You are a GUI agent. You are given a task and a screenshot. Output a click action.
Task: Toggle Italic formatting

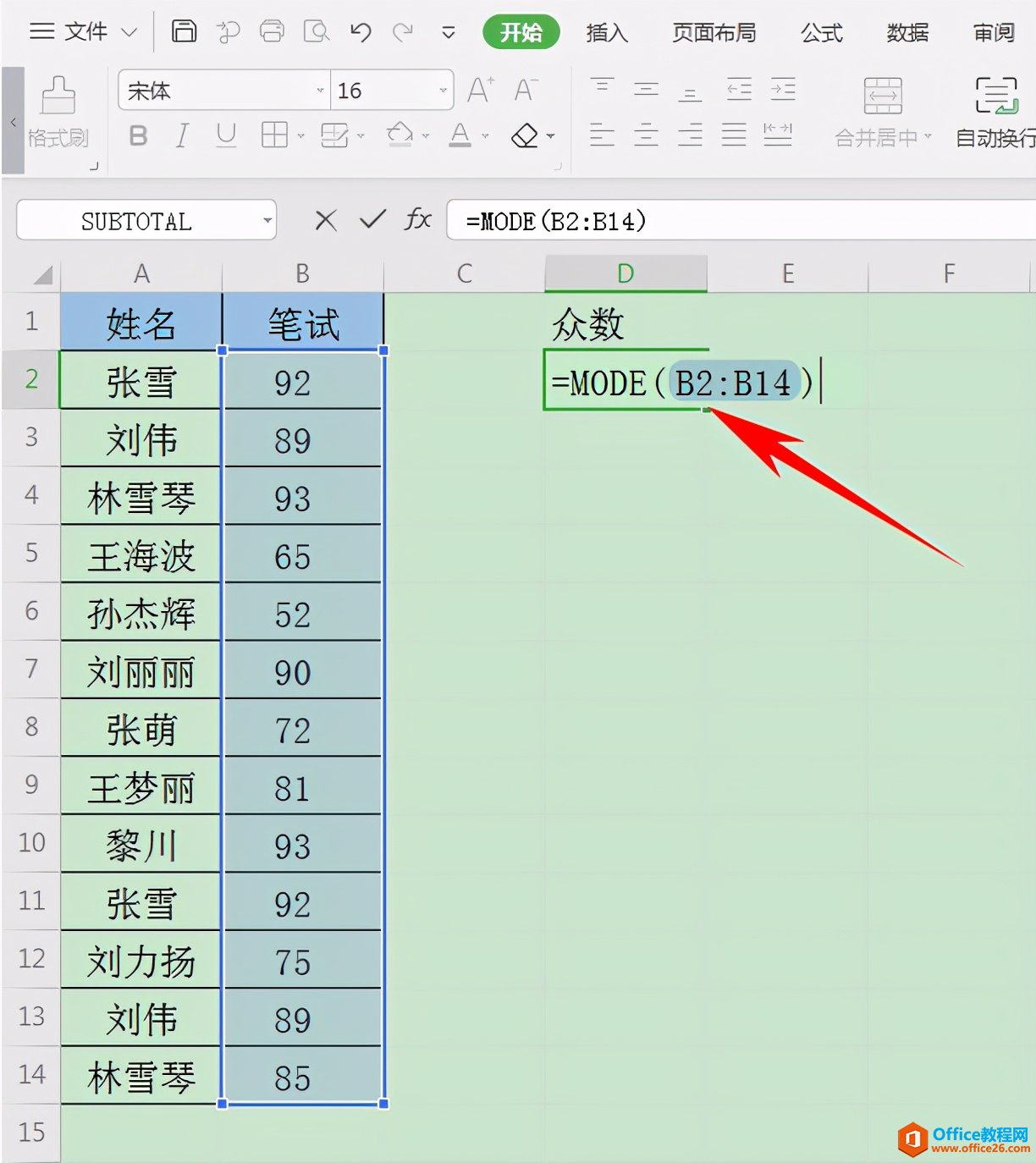click(182, 135)
